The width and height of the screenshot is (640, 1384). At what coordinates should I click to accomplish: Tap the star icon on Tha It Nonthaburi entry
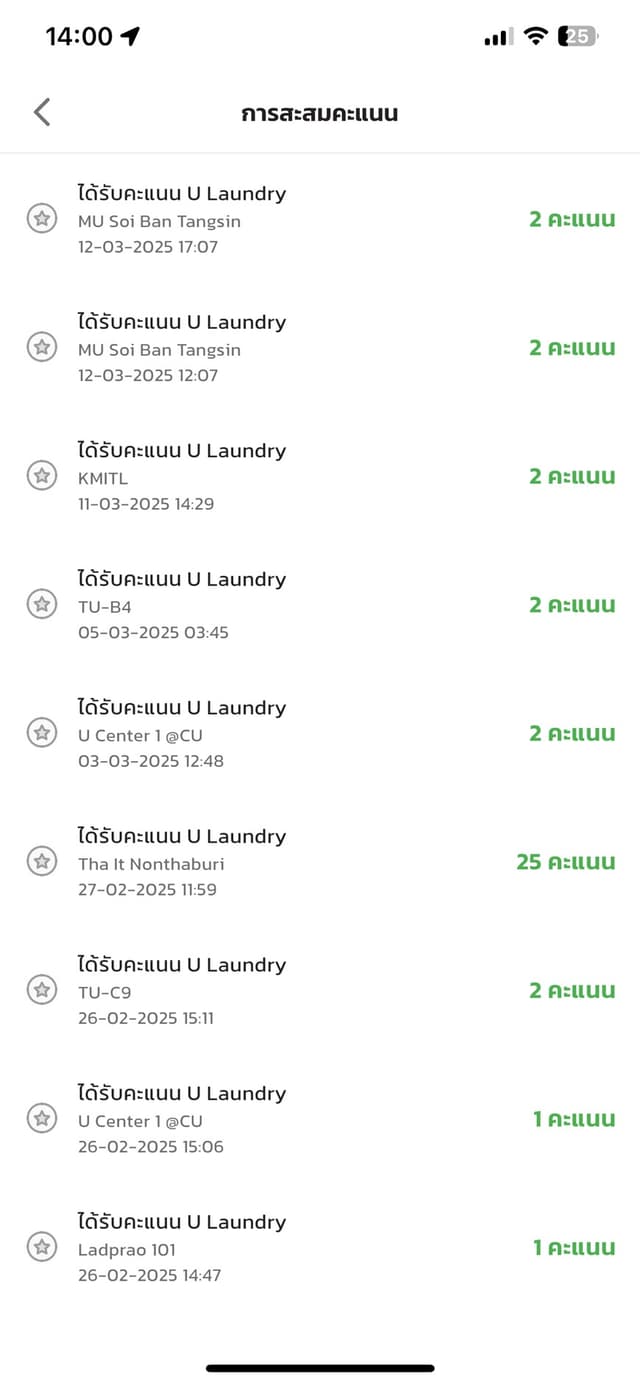coord(41,861)
